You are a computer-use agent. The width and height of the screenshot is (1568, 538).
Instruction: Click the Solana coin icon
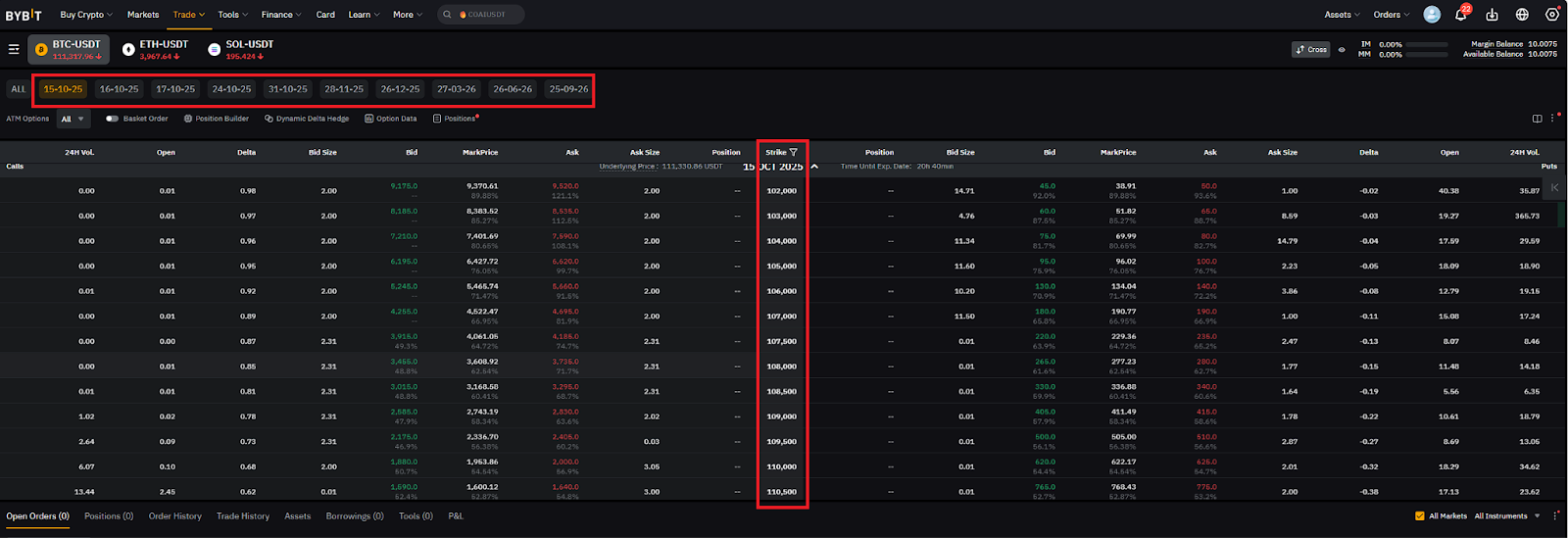click(215, 49)
